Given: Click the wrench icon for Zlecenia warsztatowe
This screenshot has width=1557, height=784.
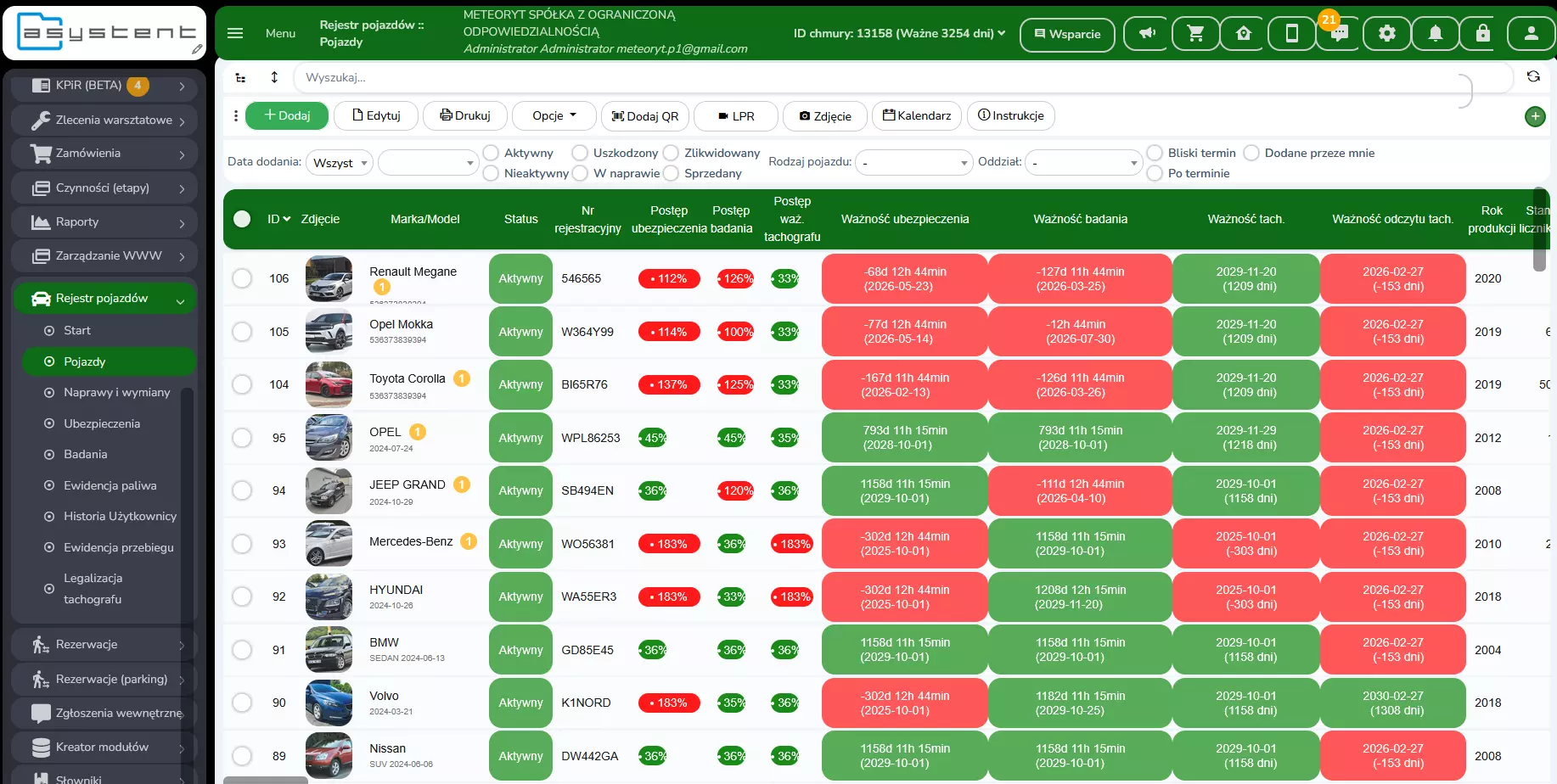Looking at the screenshot, I should 41,120.
